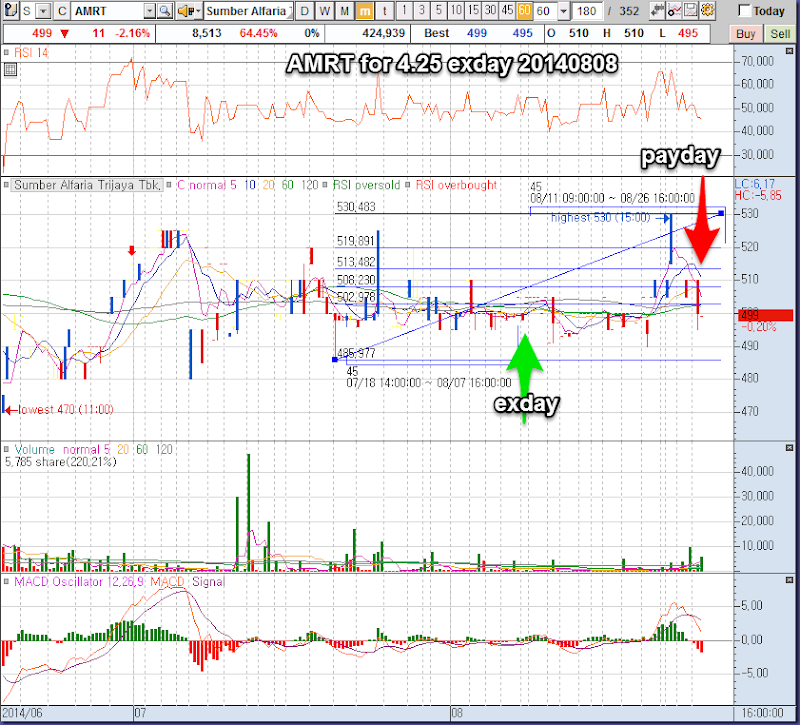Click the chart sync arrows toolbar icon

point(657,10)
